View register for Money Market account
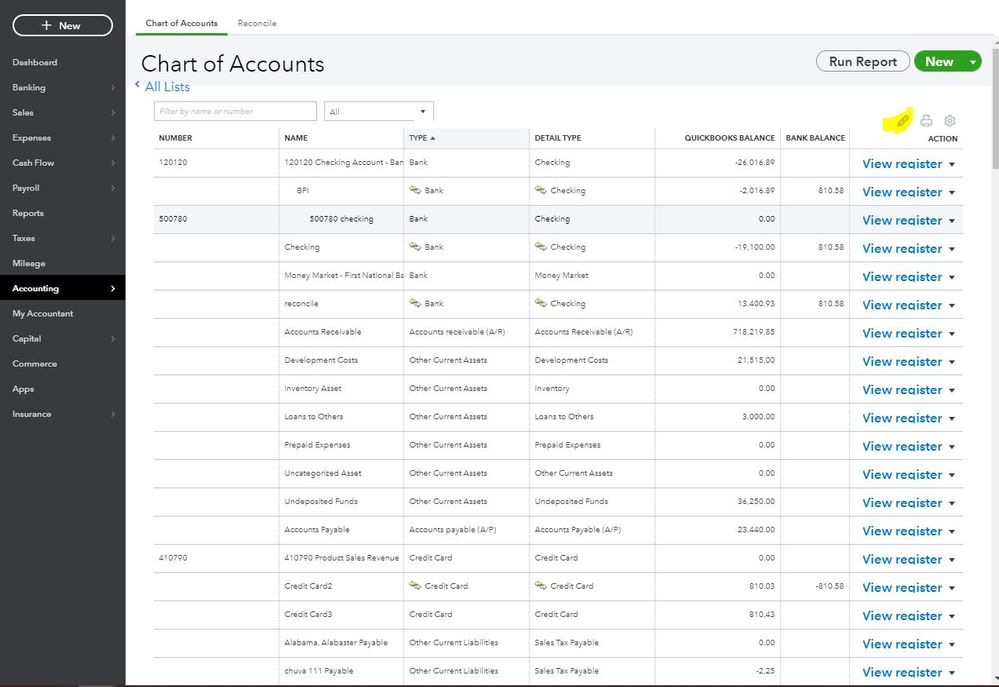The height and width of the screenshot is (687, 999). point(902,277)
